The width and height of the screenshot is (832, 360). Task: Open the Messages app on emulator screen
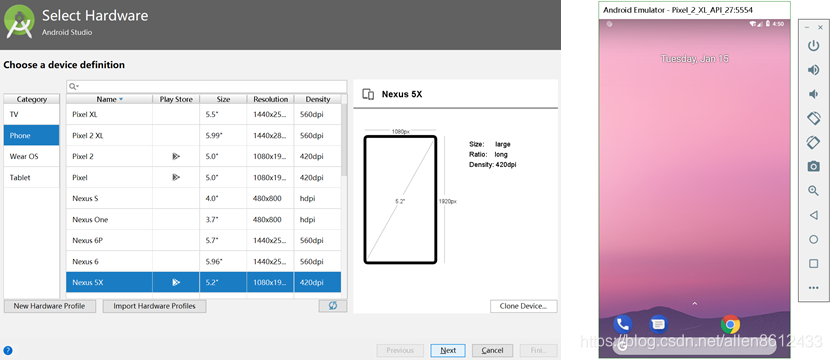pos(658,324)
